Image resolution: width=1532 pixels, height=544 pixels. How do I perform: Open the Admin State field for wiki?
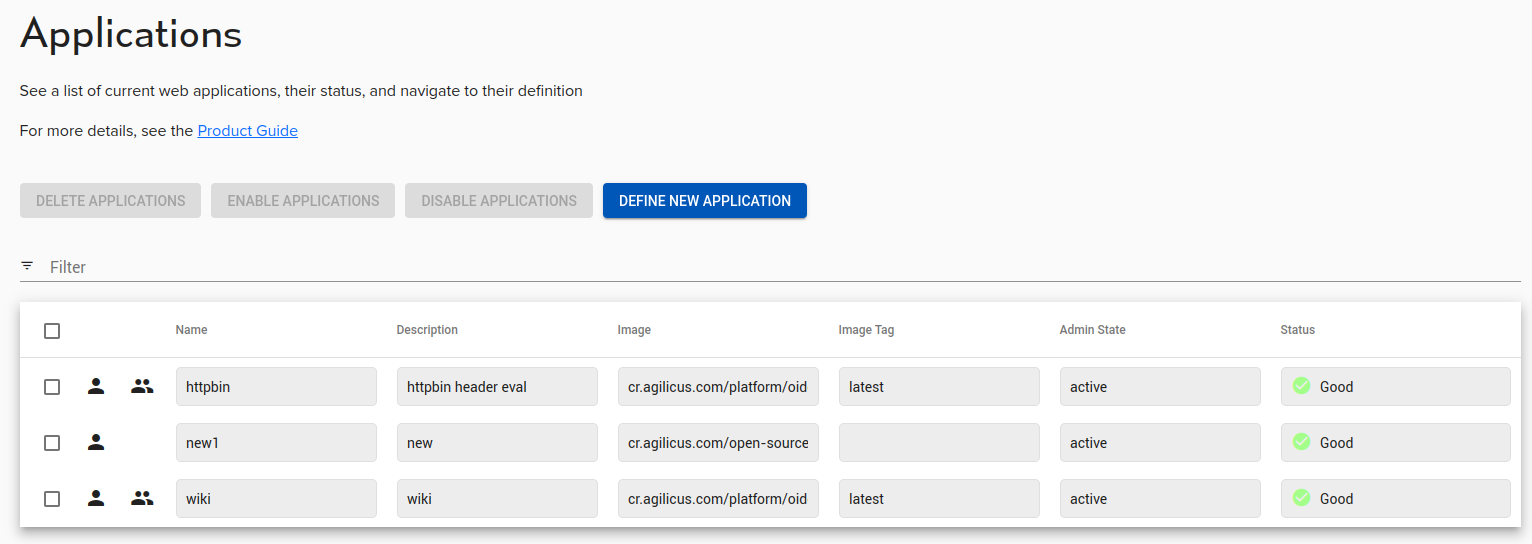pyautogui.click(x=1159, y=499)
